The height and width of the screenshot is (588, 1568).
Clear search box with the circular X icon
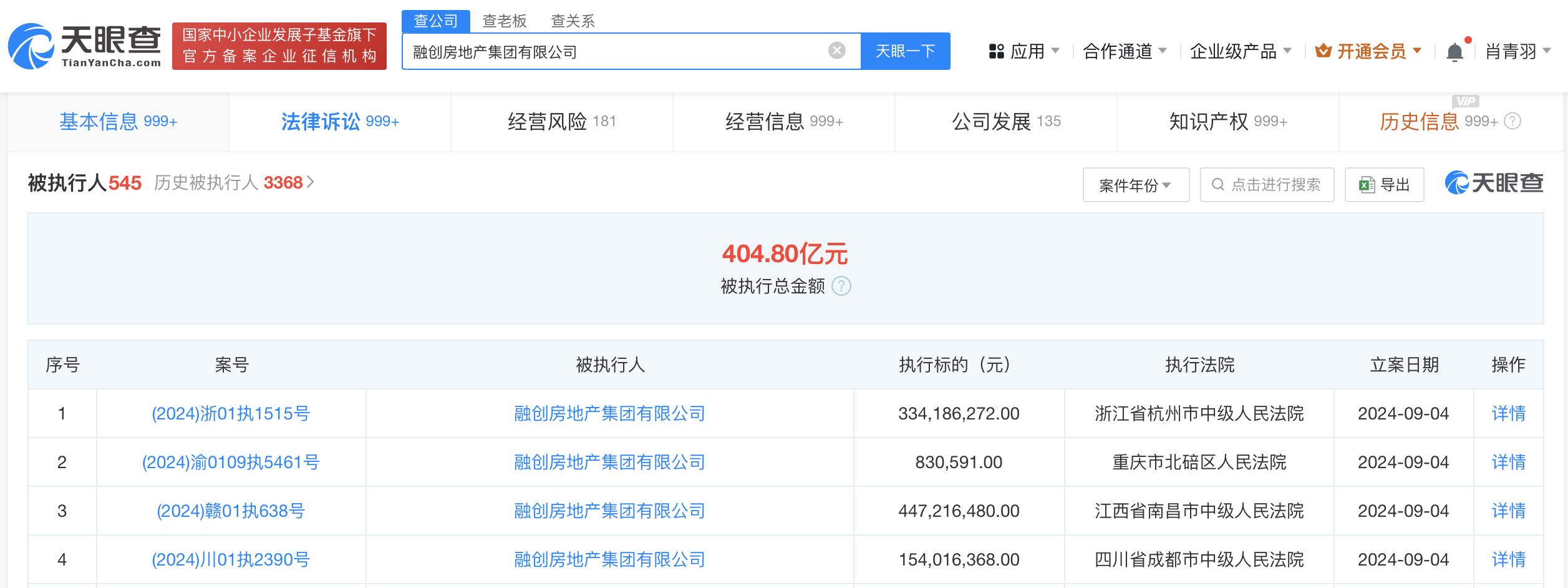pyautogui.click(x=836, y=51)
